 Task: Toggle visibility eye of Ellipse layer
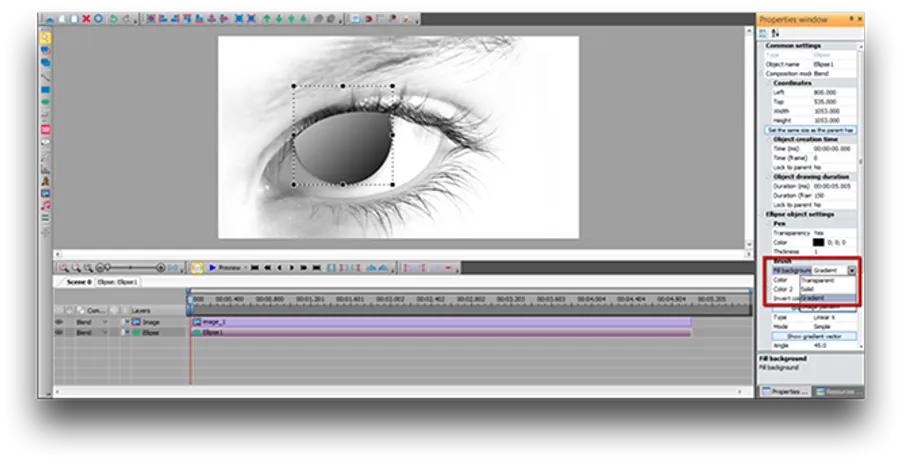pos(59,332)
